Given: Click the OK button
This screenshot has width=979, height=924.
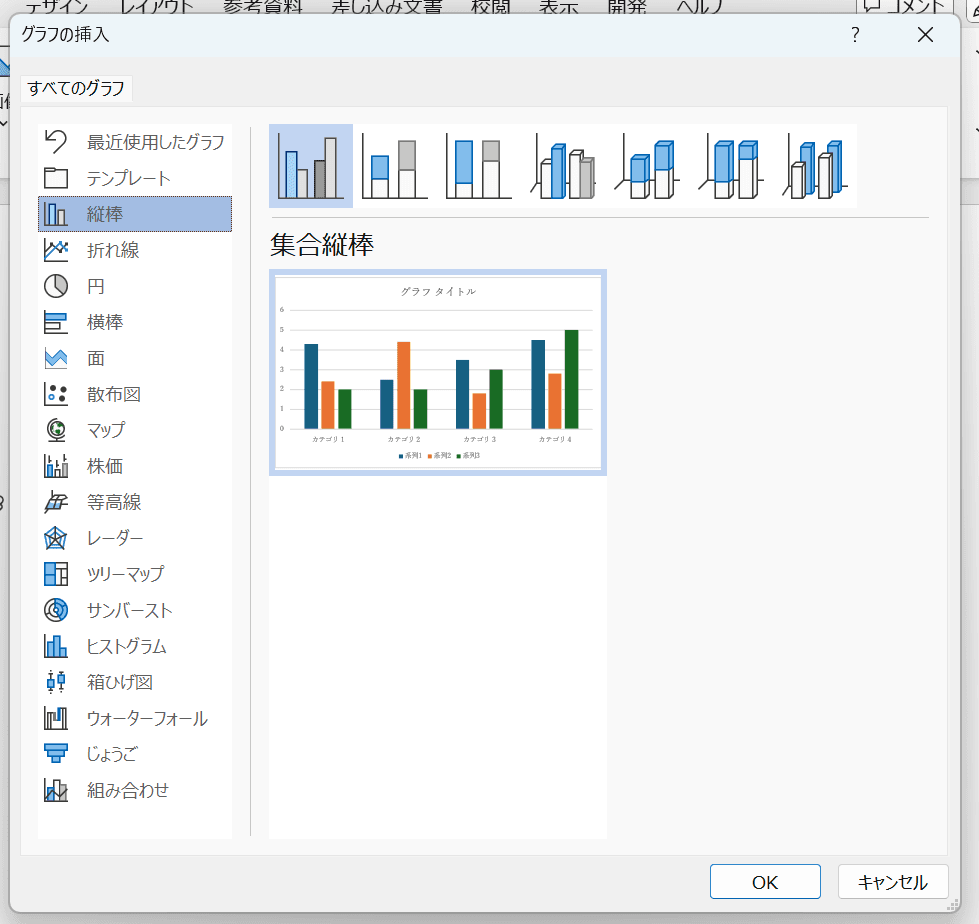Looking at the screenshot, I should coord(765,882).
